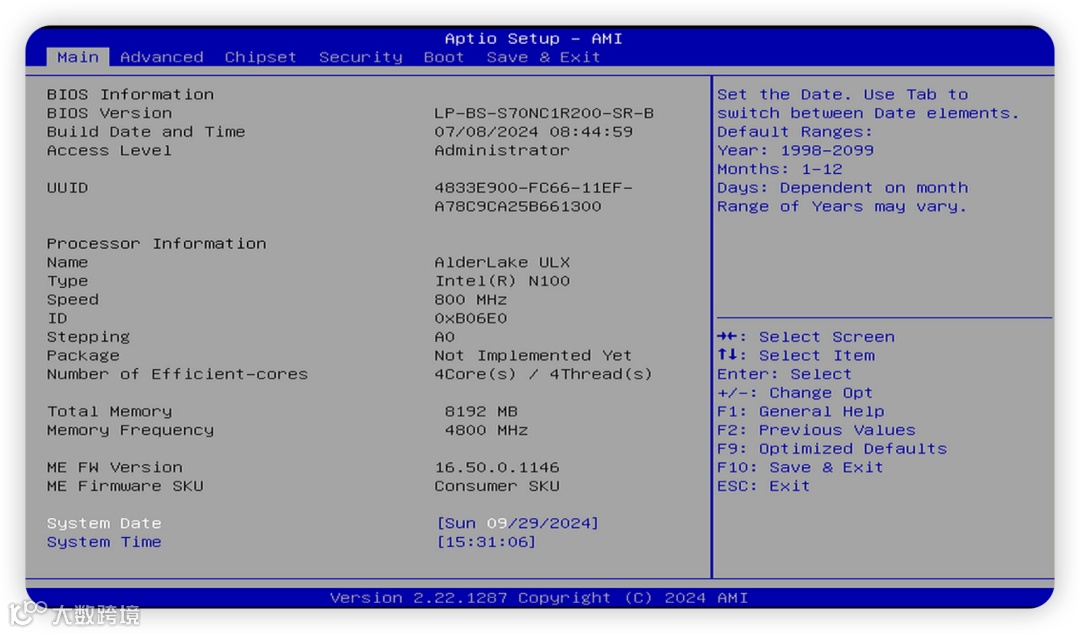Screen dimensions: 1080x634
Task: Click the Aptio Setup - AMI title
Action: (534, 39)
